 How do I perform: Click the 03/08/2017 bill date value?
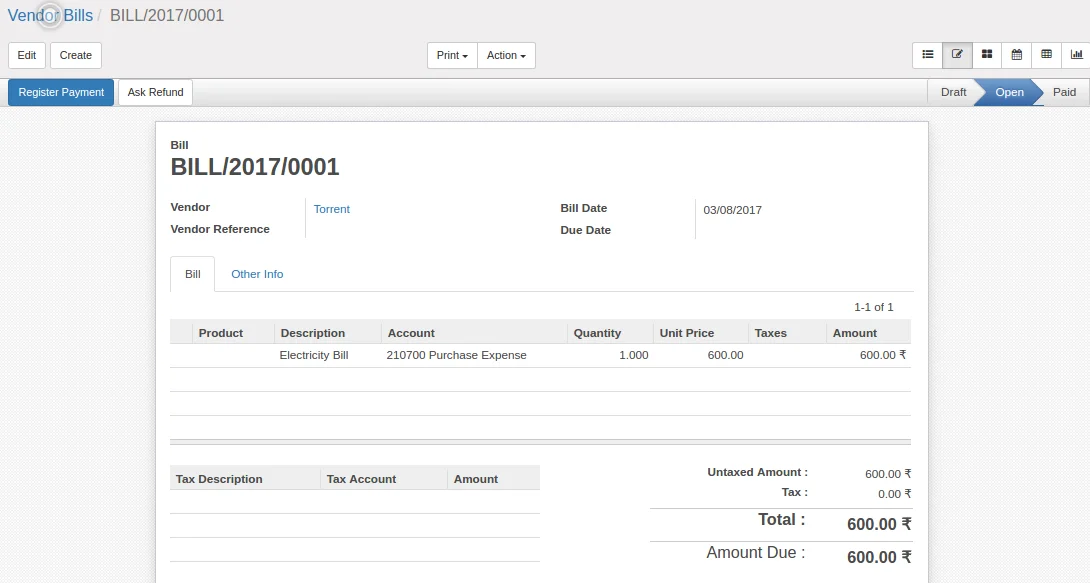(x=732, y=210)
